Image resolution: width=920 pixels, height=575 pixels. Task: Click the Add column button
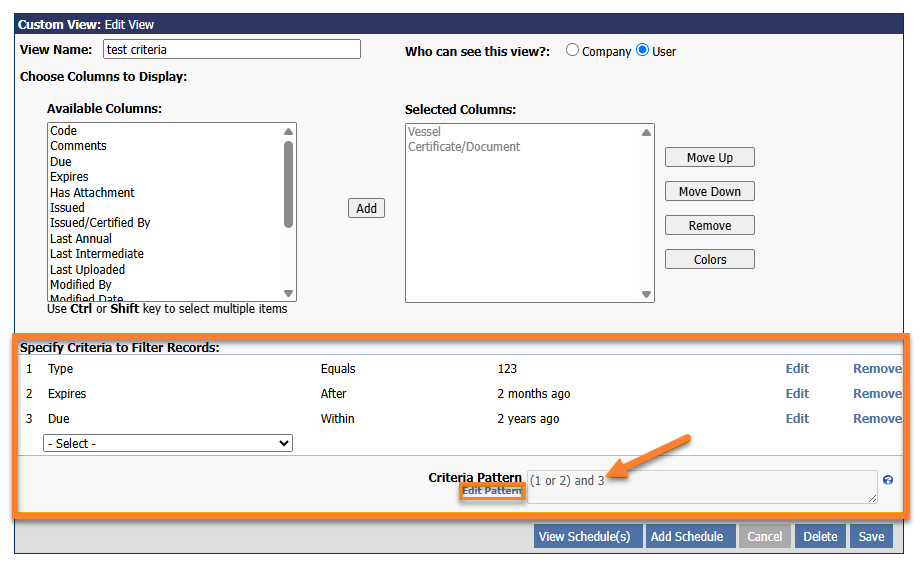pyautogui.click(x=367, y=208)
